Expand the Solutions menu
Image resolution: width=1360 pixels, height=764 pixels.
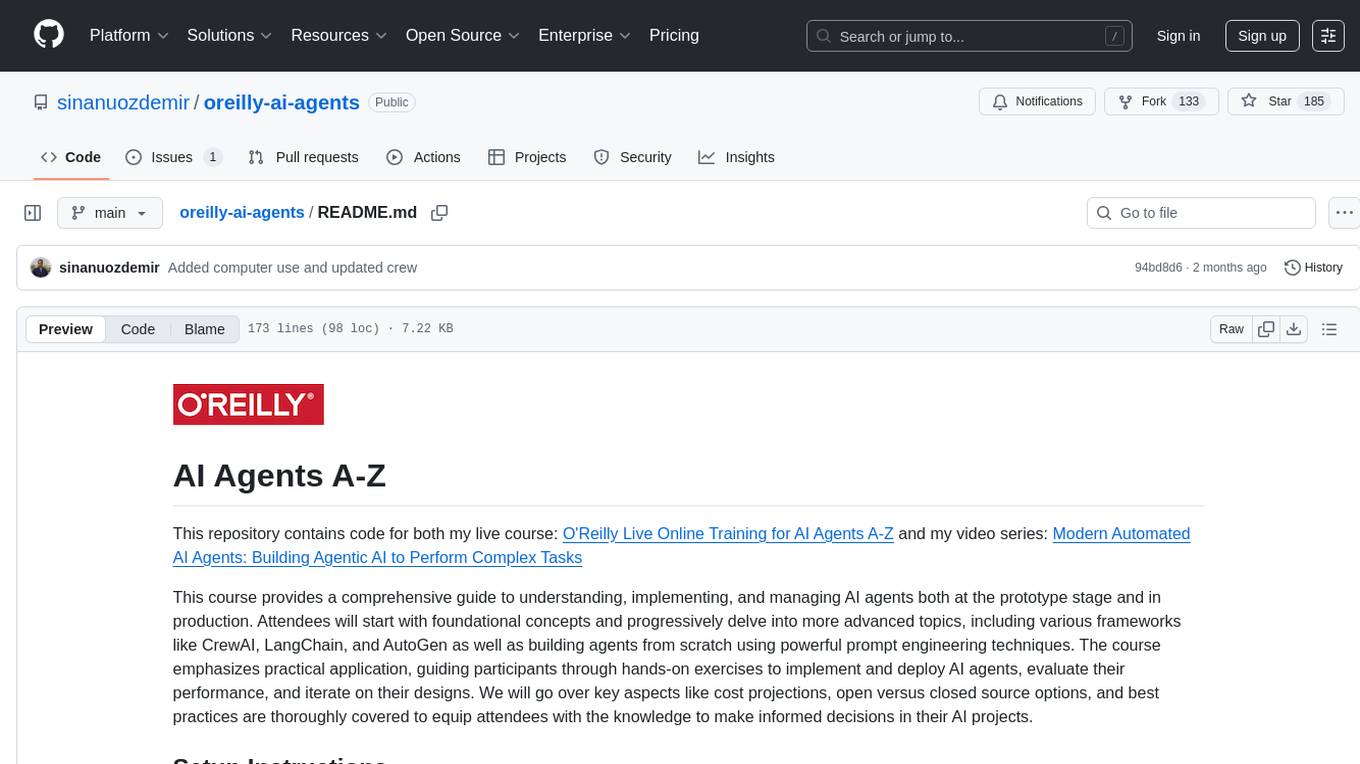230,35
